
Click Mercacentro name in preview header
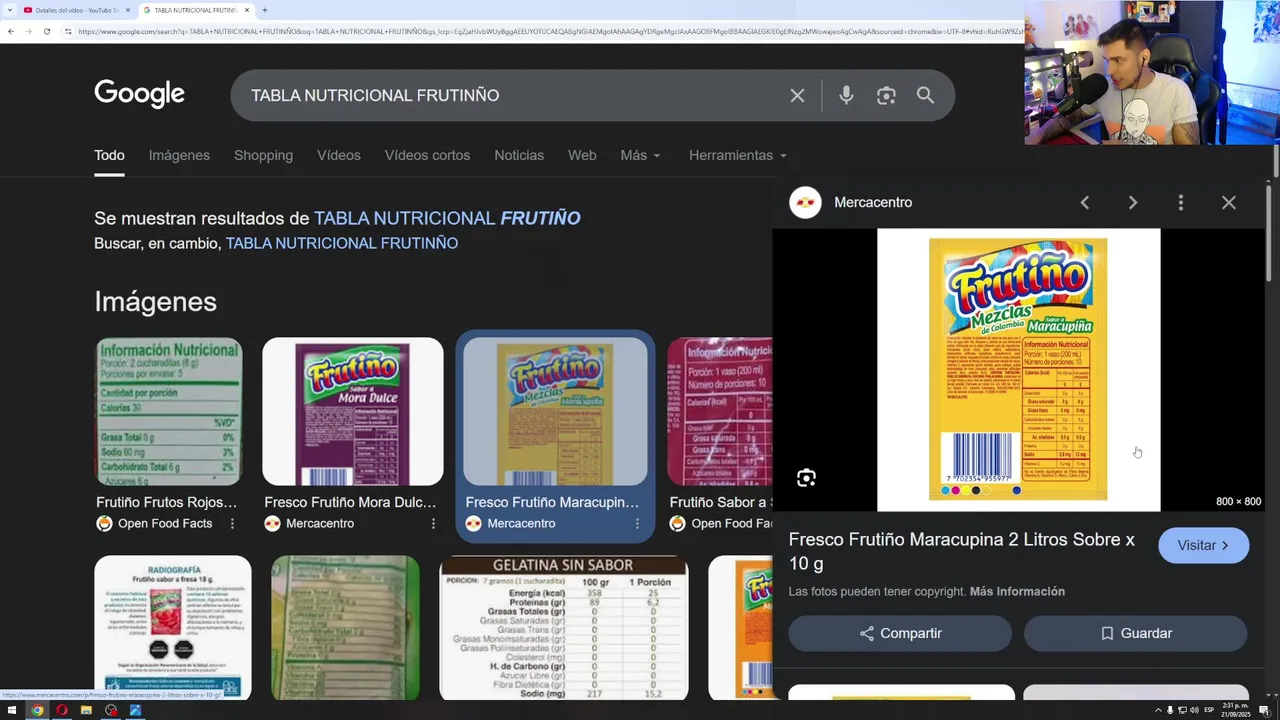tap(873, 202)
